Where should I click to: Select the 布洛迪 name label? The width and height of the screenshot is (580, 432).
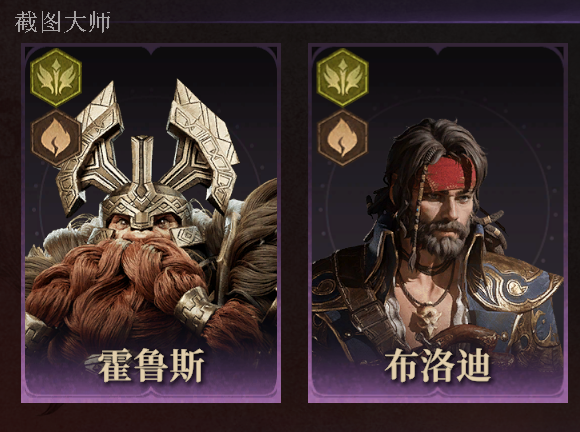point(438,365)
